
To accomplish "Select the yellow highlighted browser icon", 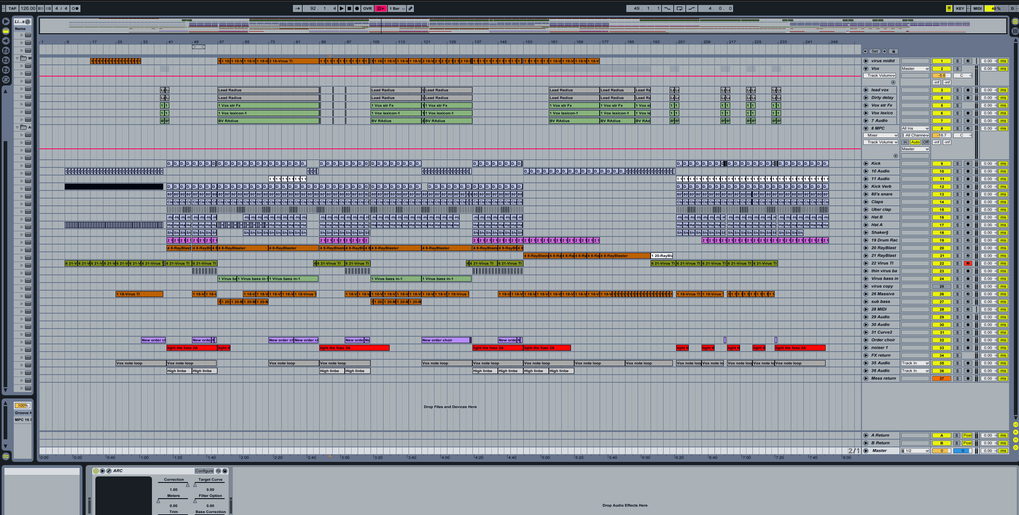I will pos(6,31).
